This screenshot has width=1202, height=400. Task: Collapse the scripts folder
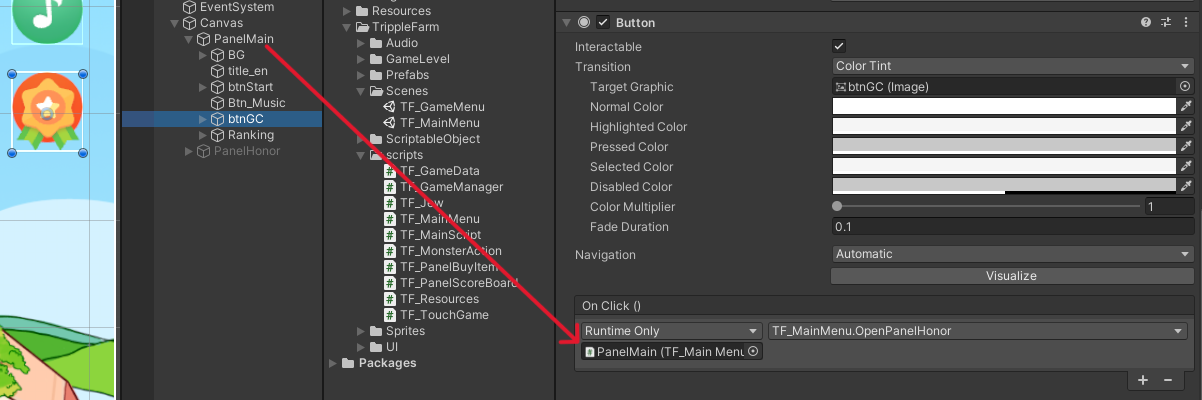(x=361, y=155)
